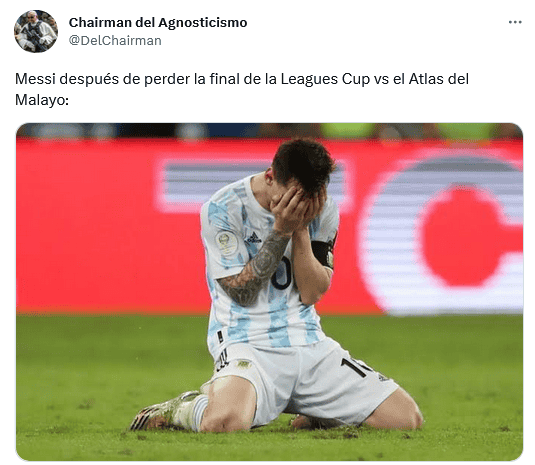Click the word "Atlas" in the tweet text
The width and height of the screenshot is (535, 465).
(426, 79)
